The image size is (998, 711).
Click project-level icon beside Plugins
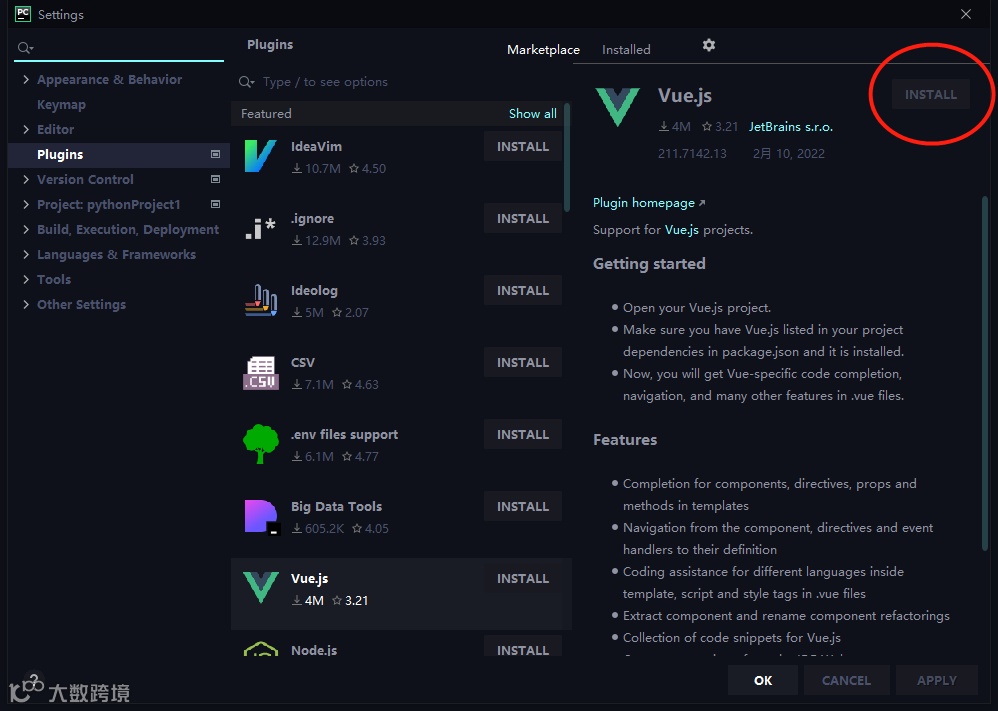215,154
